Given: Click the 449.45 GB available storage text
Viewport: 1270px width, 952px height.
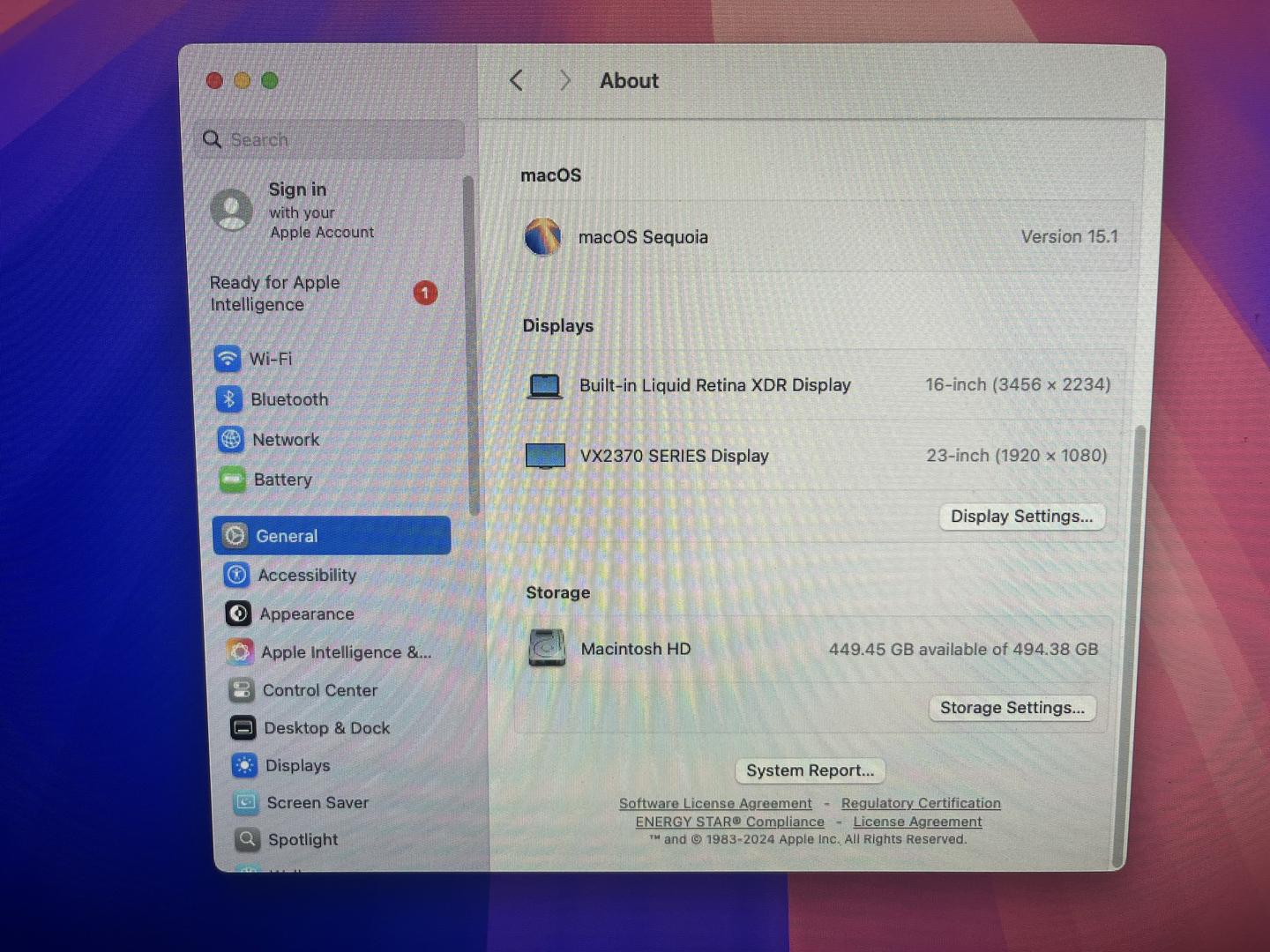Looking at the screenshot, I should coord(963,649).
